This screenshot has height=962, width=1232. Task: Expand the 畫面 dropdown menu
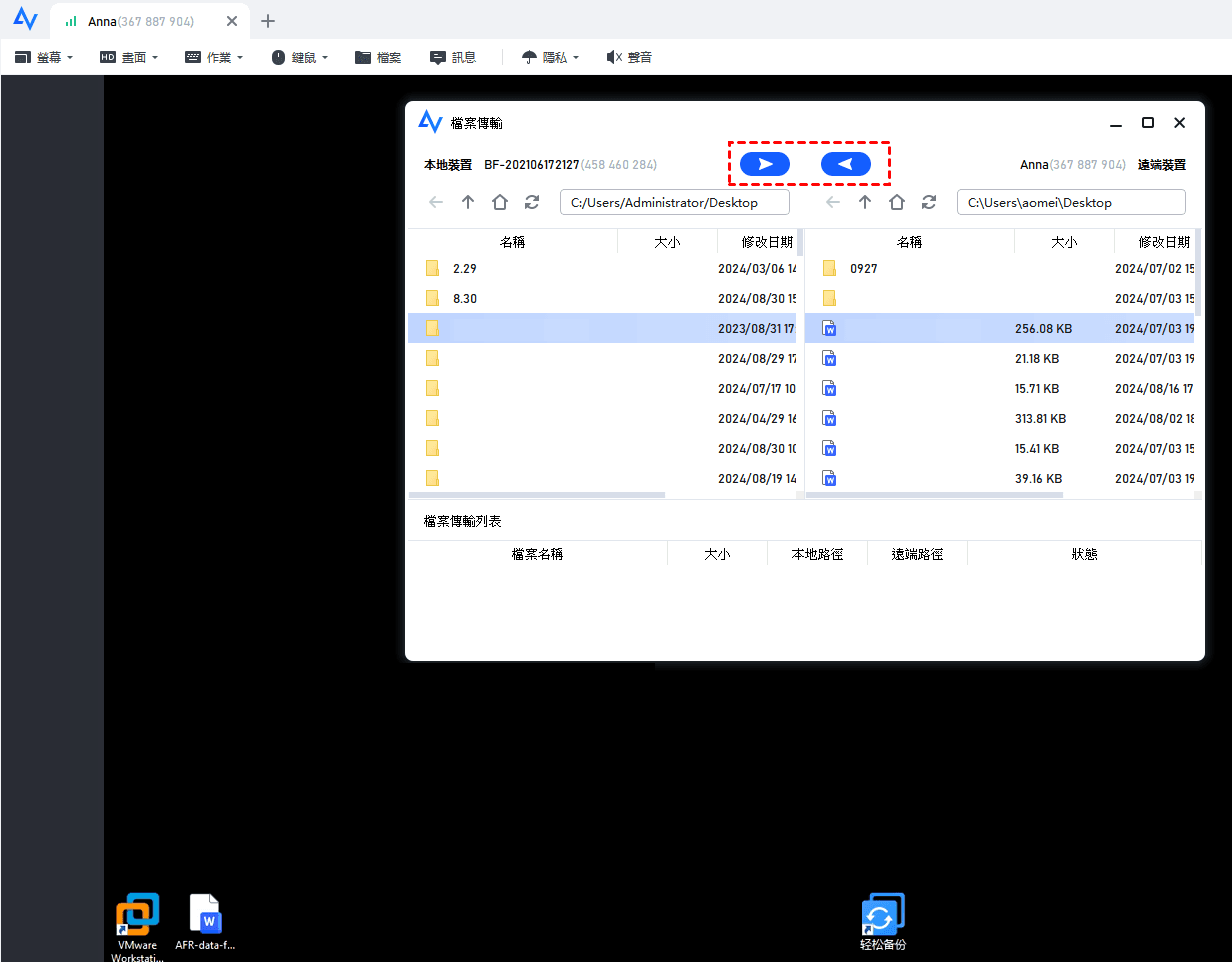pyautogui.click(x=129, y=58)
